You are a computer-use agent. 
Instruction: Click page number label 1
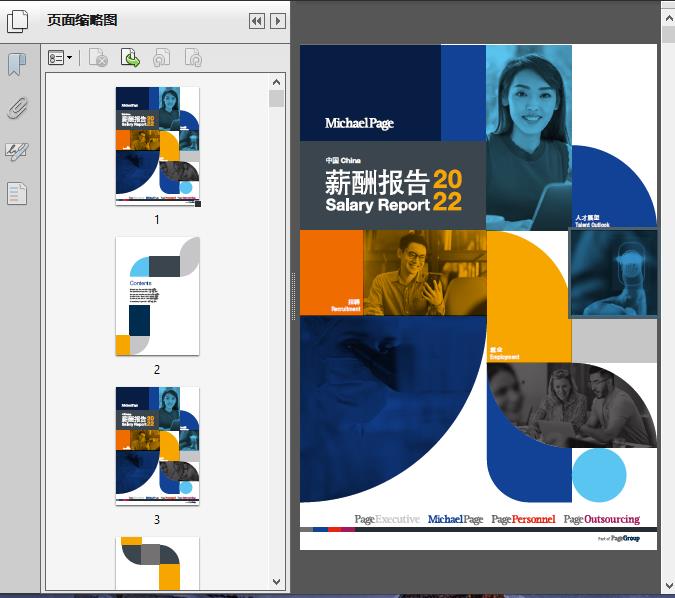tap(157, 220)
